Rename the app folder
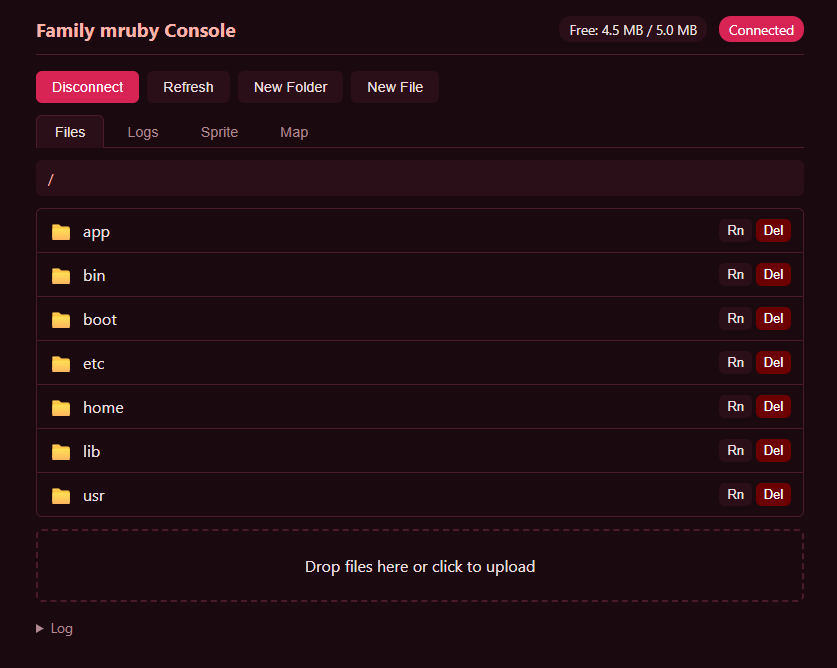Screen dimensions: 837x668 (736, 231)
